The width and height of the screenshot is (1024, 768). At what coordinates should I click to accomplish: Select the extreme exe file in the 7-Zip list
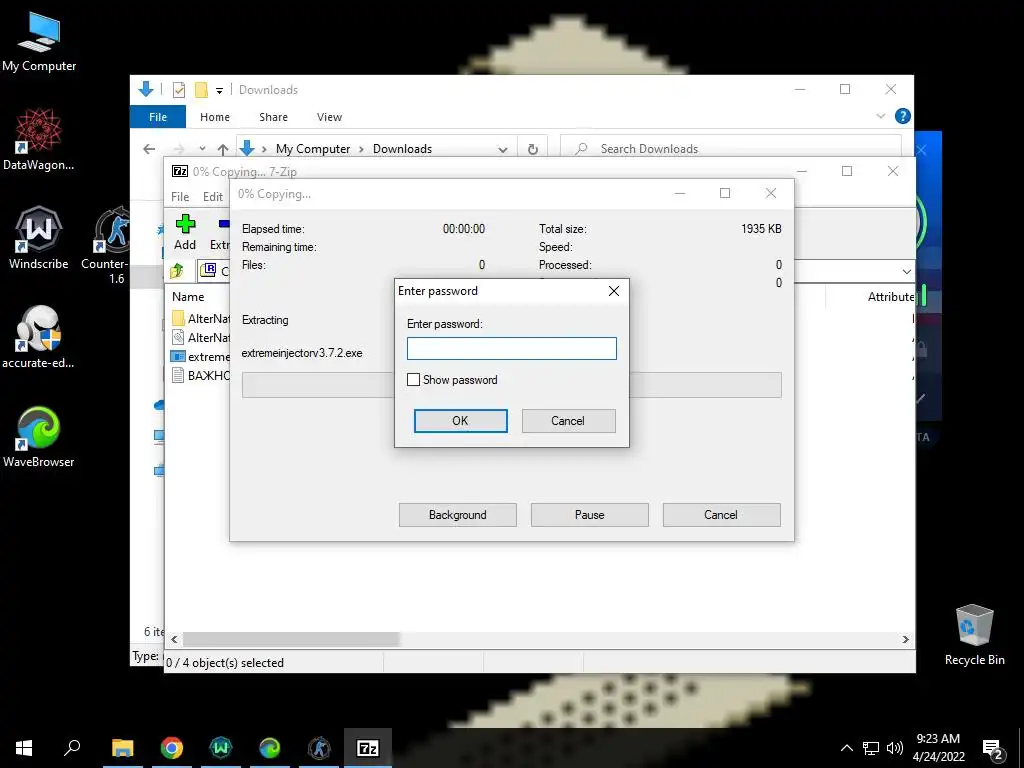200,357
